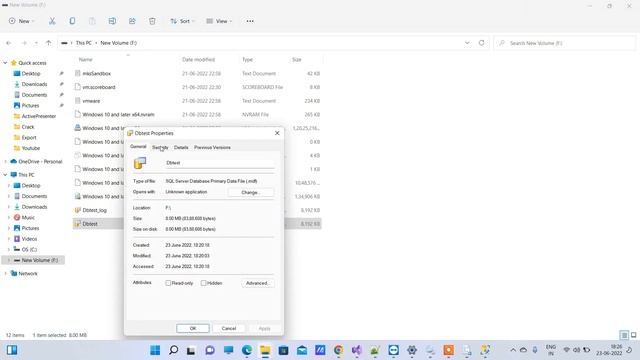This screenshot has height=360, width=640.
Task: Click Cancel in Dbtest Properties
Action: [229, 328]
